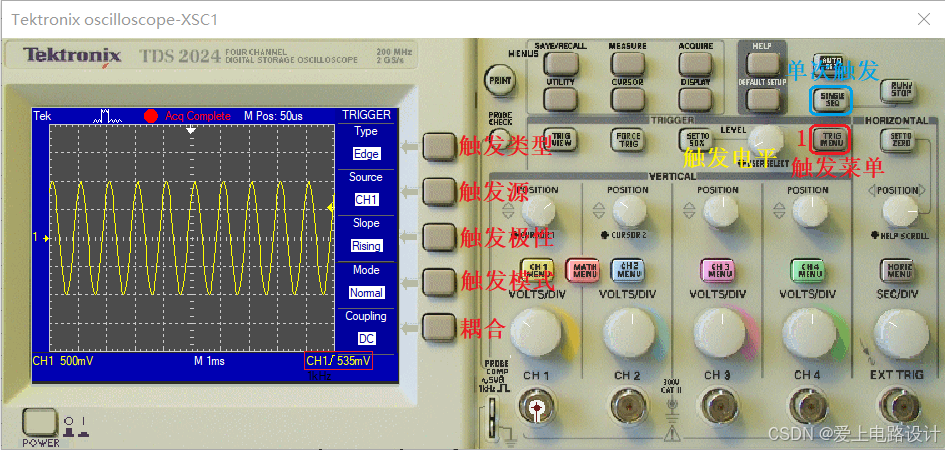The height and width of the screenshot is (450, 945).
Task: Open the CURSOR menu button
Action: coord(627,98)
